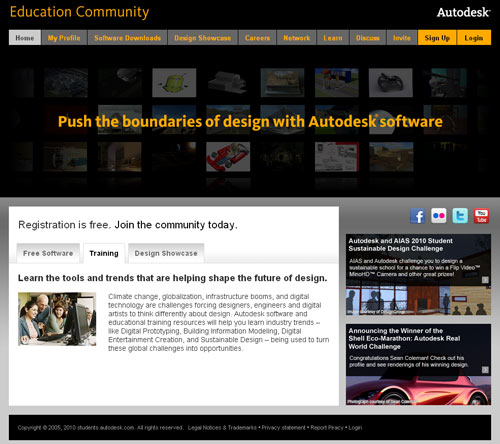Click the Sign Up button

coord(437,38)
